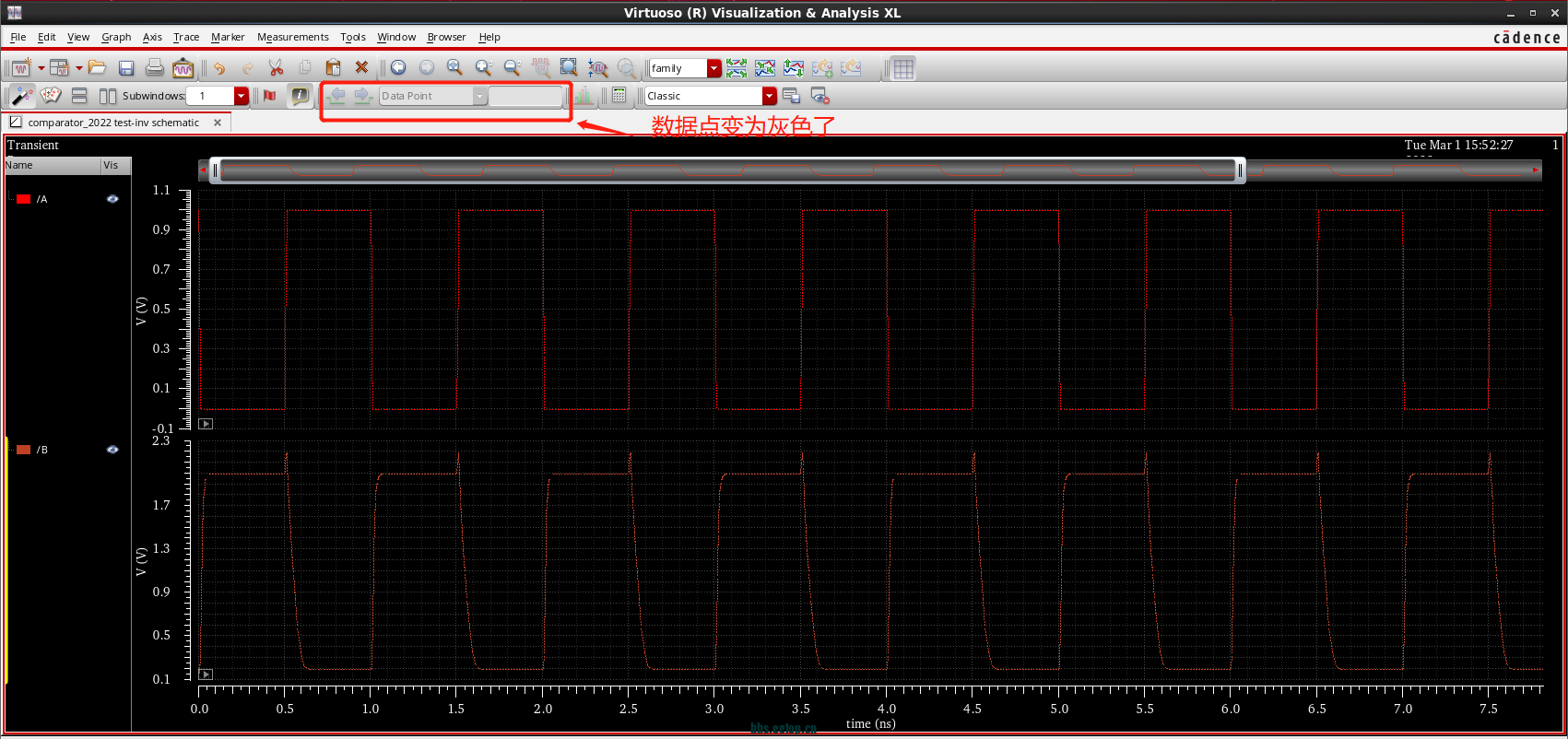Viewport: 1568px width, 739px height.
Task: Open the File menu
Action: tap(18, 37)
